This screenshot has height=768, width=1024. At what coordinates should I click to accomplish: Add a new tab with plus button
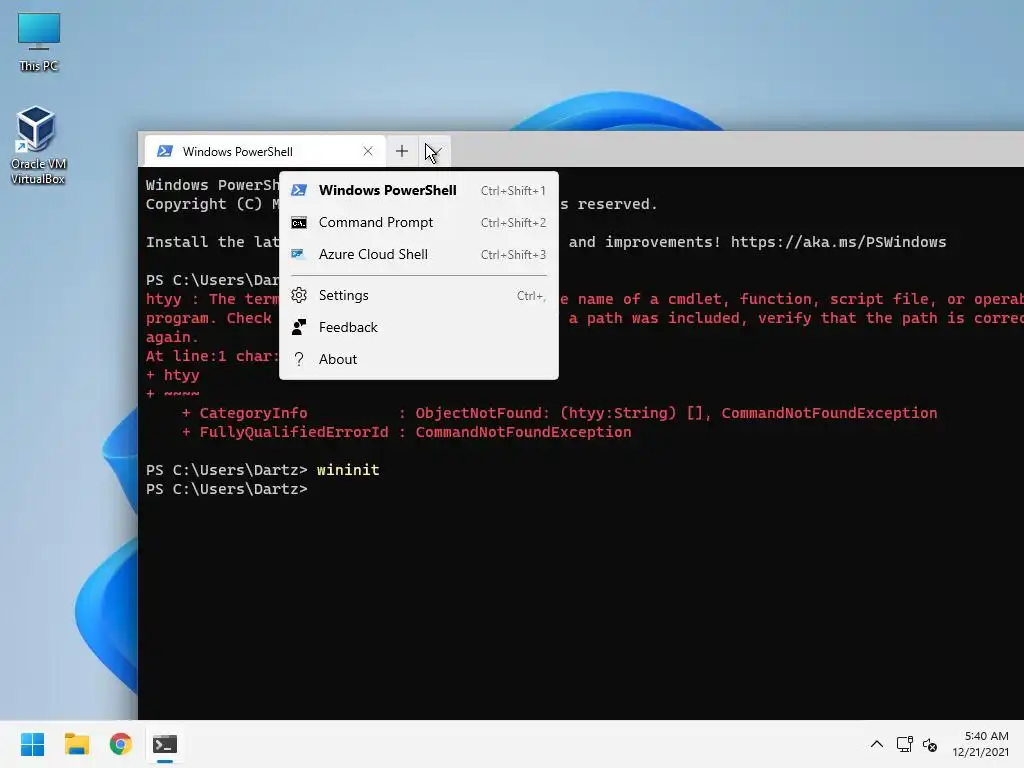[x=402, y=152]
